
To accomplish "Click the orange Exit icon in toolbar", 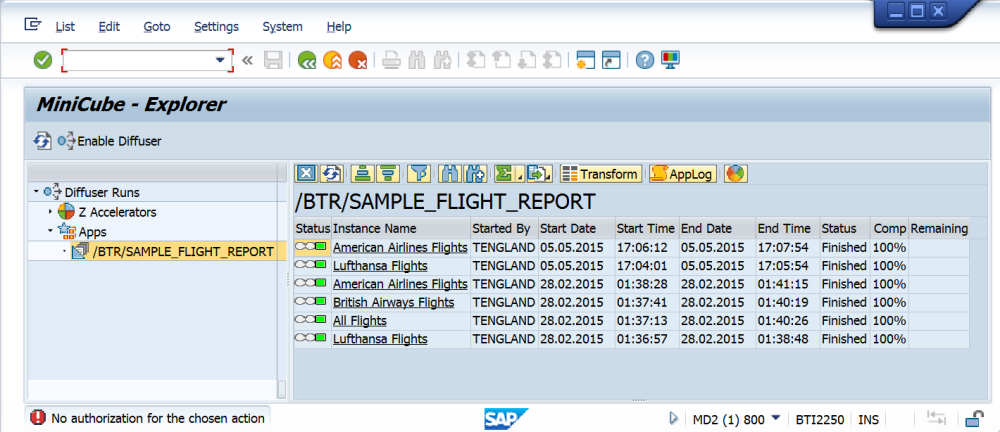I will (332, 60).
